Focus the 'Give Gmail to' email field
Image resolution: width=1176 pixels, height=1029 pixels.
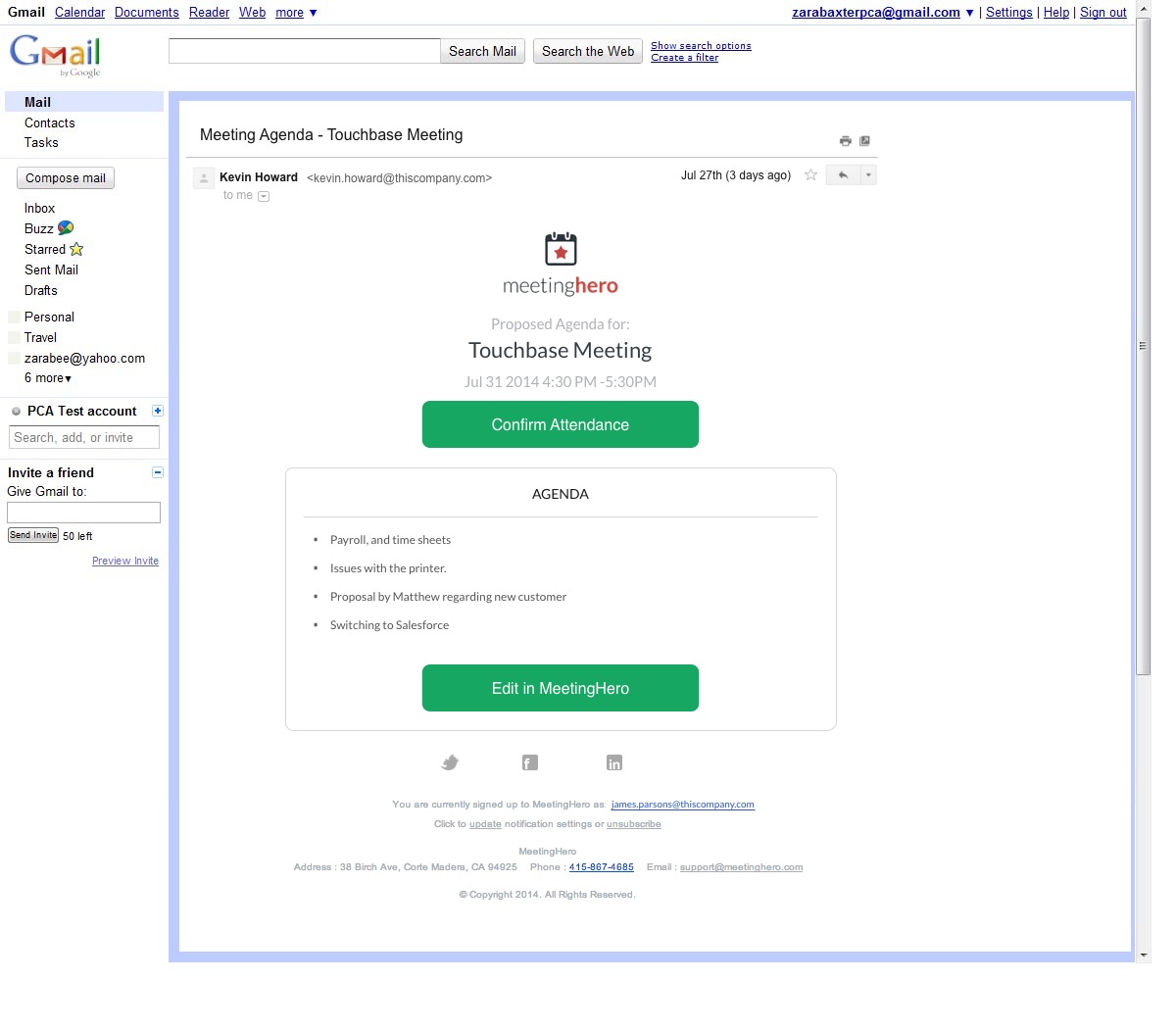(83, 513)
